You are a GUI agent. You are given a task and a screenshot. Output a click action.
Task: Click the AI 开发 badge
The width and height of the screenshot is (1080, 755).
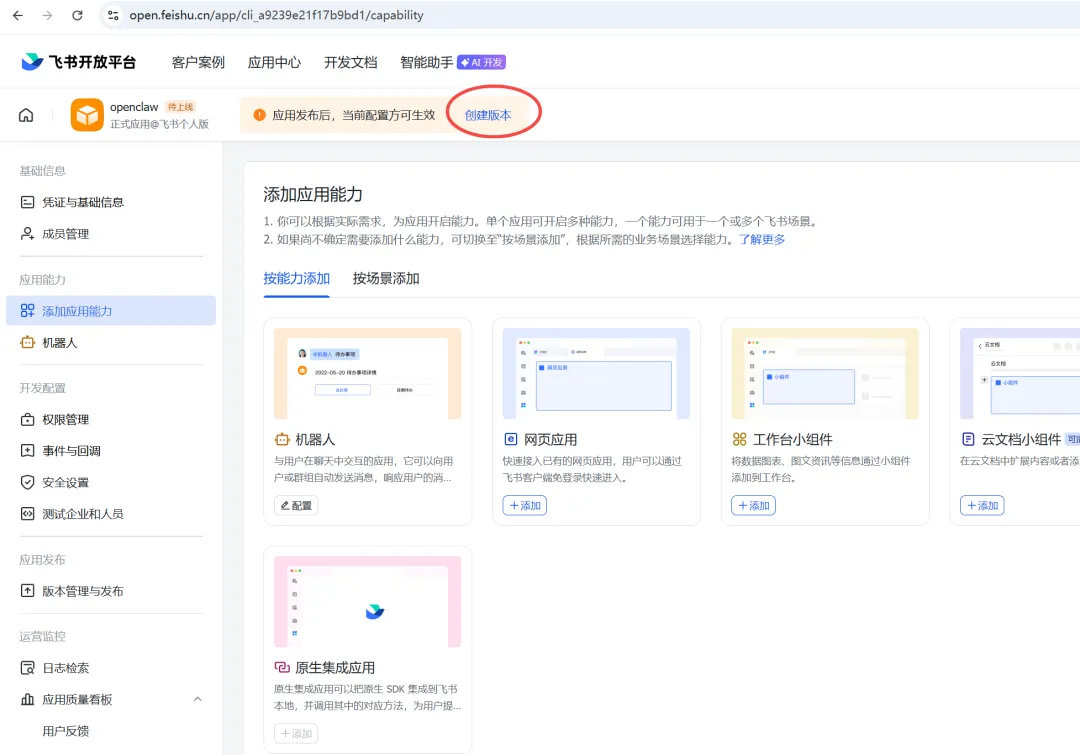[x=481, y=63]
